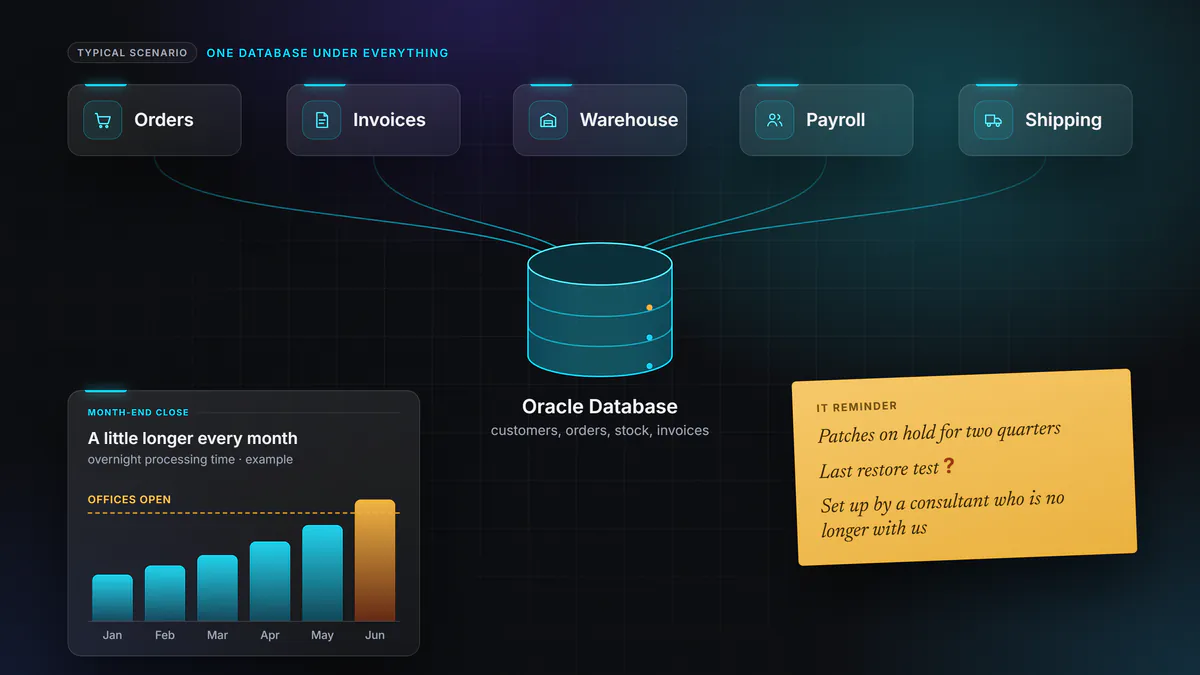The height and width of the screenshot is (675, 1200).
Task: Click the May bar in chart
Action: tap(322, 573)
